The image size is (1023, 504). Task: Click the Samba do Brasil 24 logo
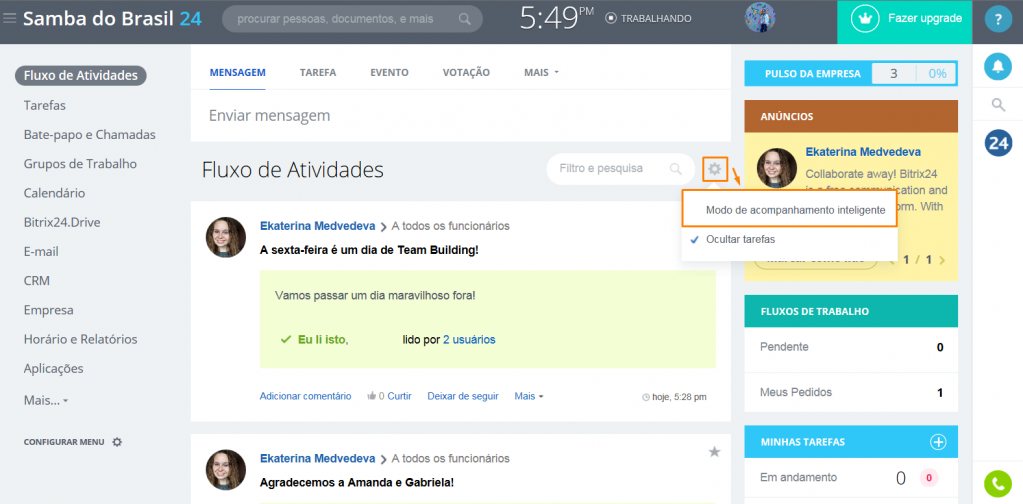(x=112, y=18)
